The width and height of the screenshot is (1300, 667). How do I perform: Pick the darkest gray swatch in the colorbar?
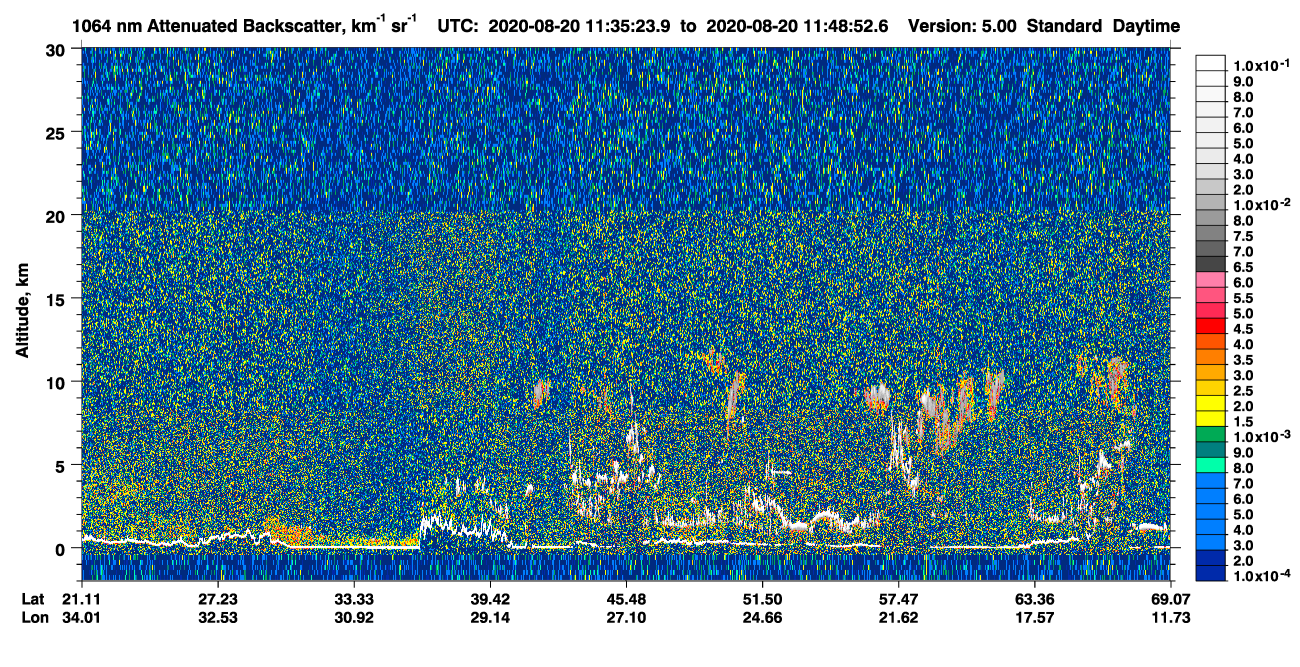point(1211,265)
